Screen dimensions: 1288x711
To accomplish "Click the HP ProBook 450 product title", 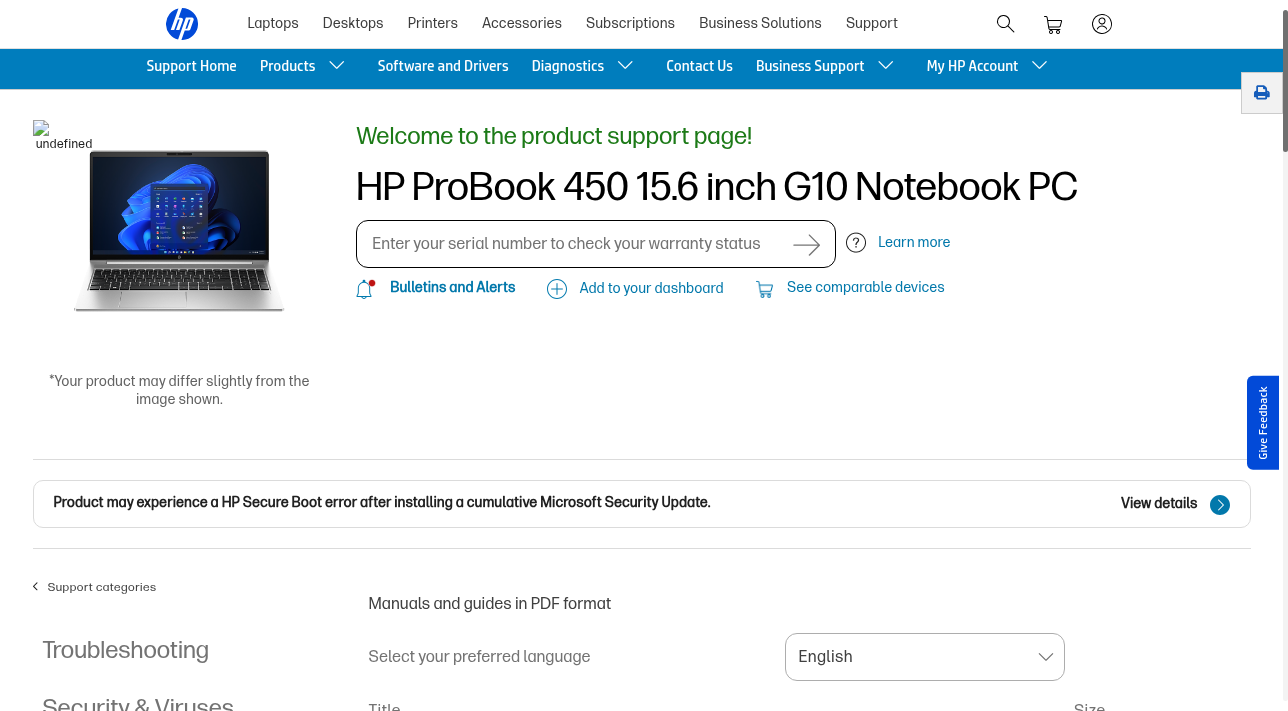I will (x=717, y=187).
